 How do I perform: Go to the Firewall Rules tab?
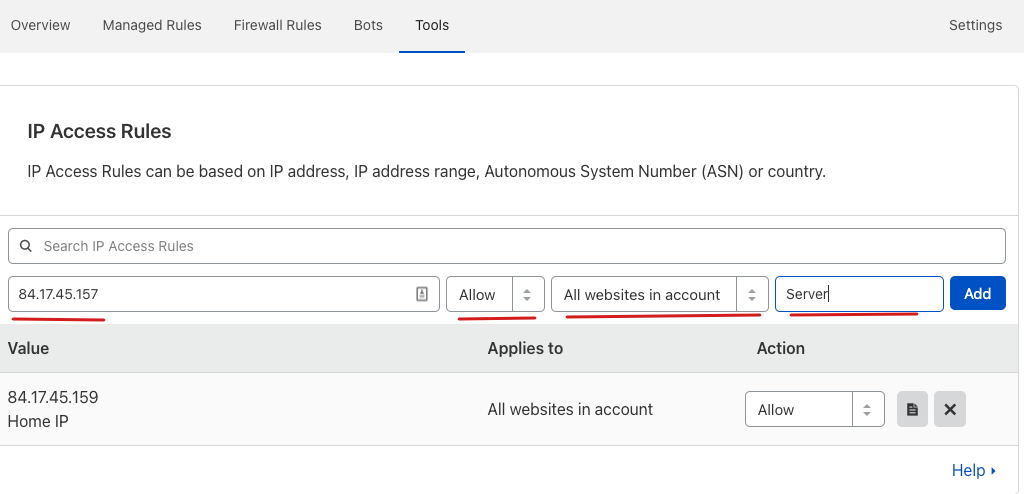277,25
